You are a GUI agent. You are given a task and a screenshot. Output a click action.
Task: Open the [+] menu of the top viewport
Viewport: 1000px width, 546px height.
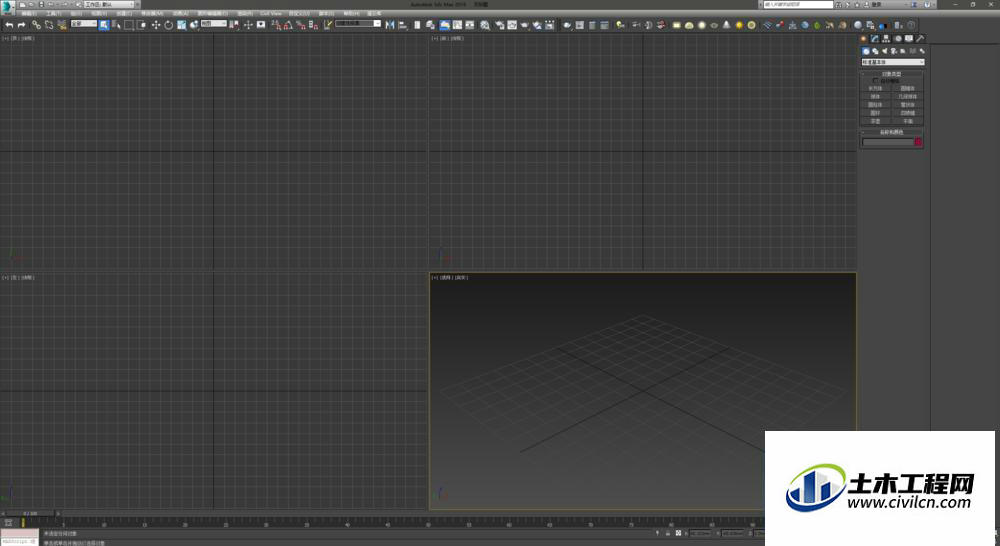5,38
